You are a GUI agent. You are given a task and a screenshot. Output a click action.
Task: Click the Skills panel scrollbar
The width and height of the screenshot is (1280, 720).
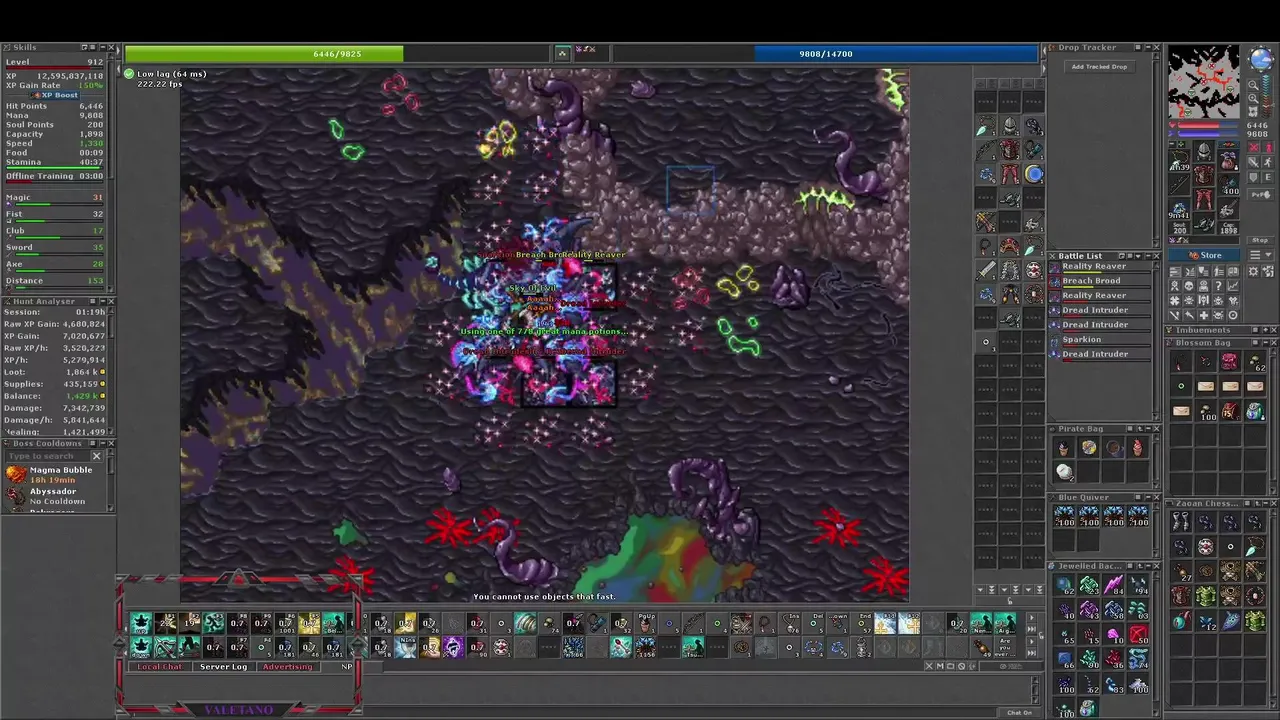(110, 120)
